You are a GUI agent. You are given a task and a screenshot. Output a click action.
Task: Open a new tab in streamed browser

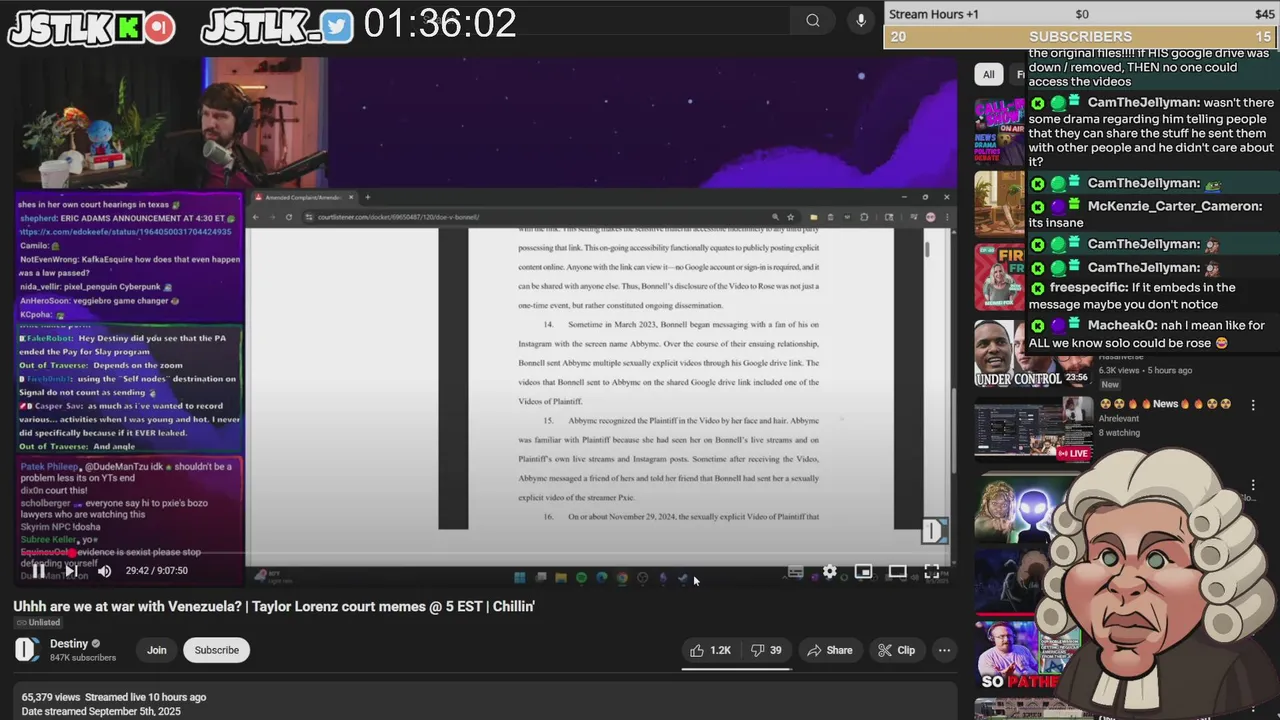[x=367, y=197]
